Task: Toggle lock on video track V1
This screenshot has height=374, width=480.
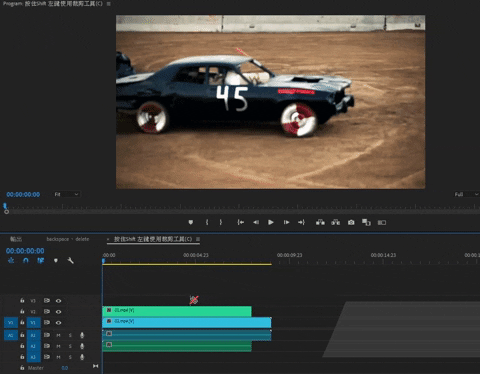Action: (x=22, y=322)
